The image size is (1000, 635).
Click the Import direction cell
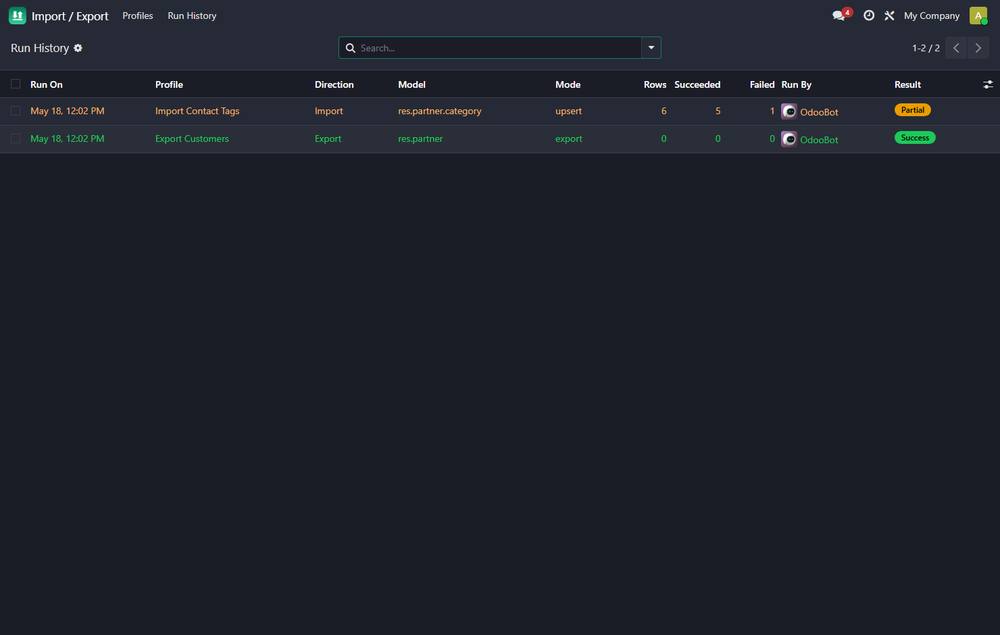pyautogui.click(x=328, y=111)
